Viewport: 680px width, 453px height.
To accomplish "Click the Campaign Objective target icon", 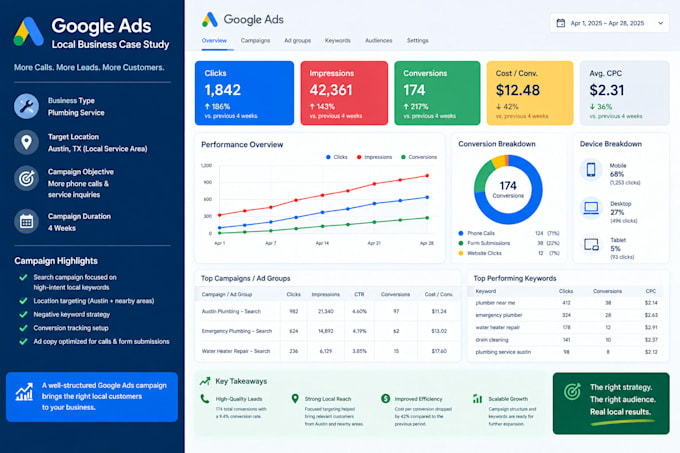I will [26, 178].
